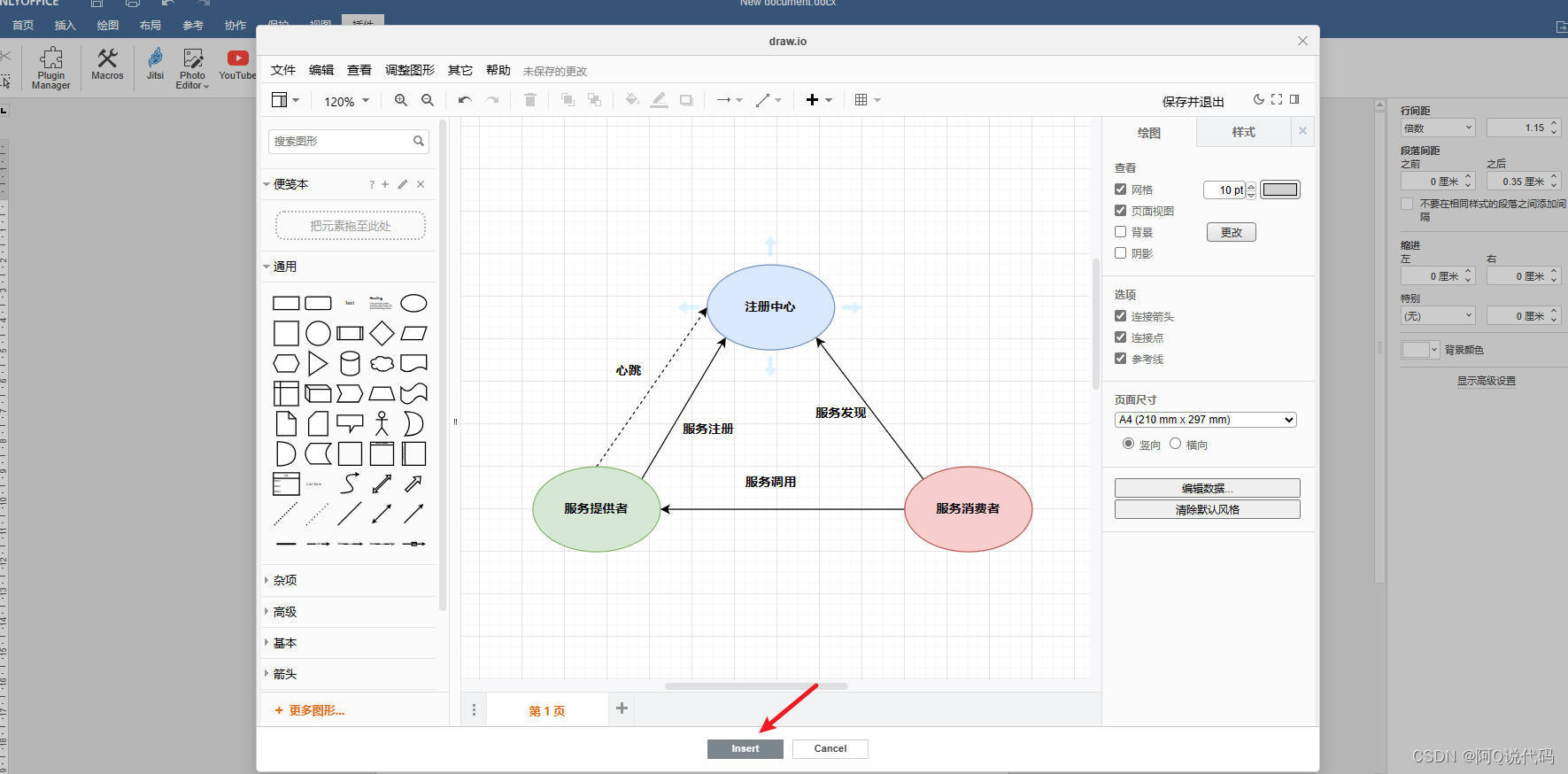Viewport: 1568px width, 774px height.
Task: Open the connection arrow style dropdown
Action: point(730,100)
